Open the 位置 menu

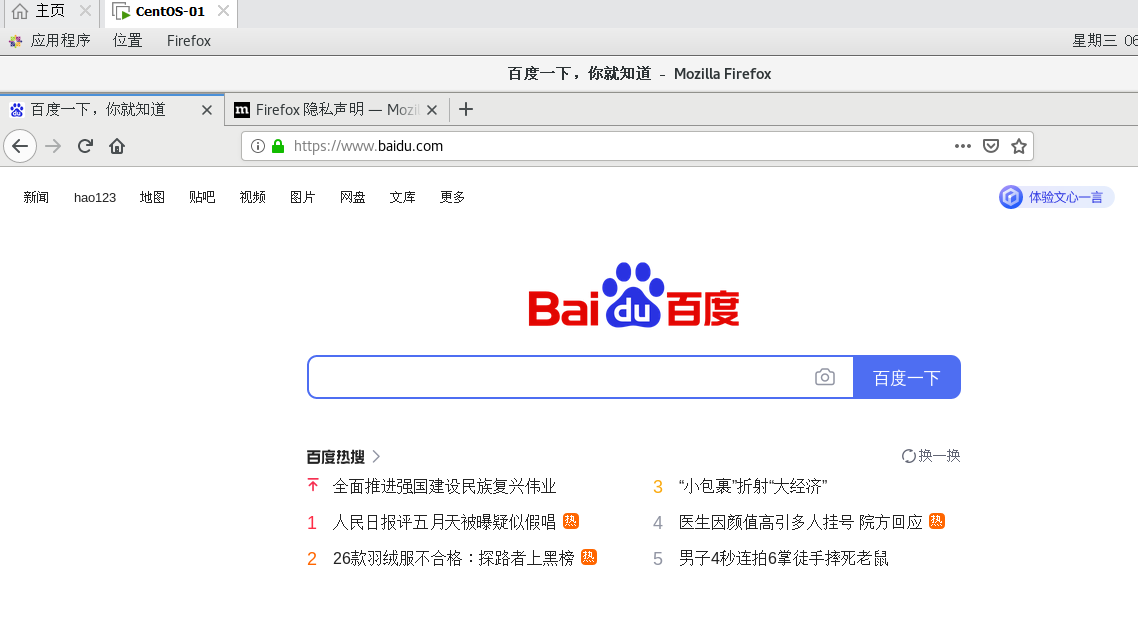pos(128,41)
